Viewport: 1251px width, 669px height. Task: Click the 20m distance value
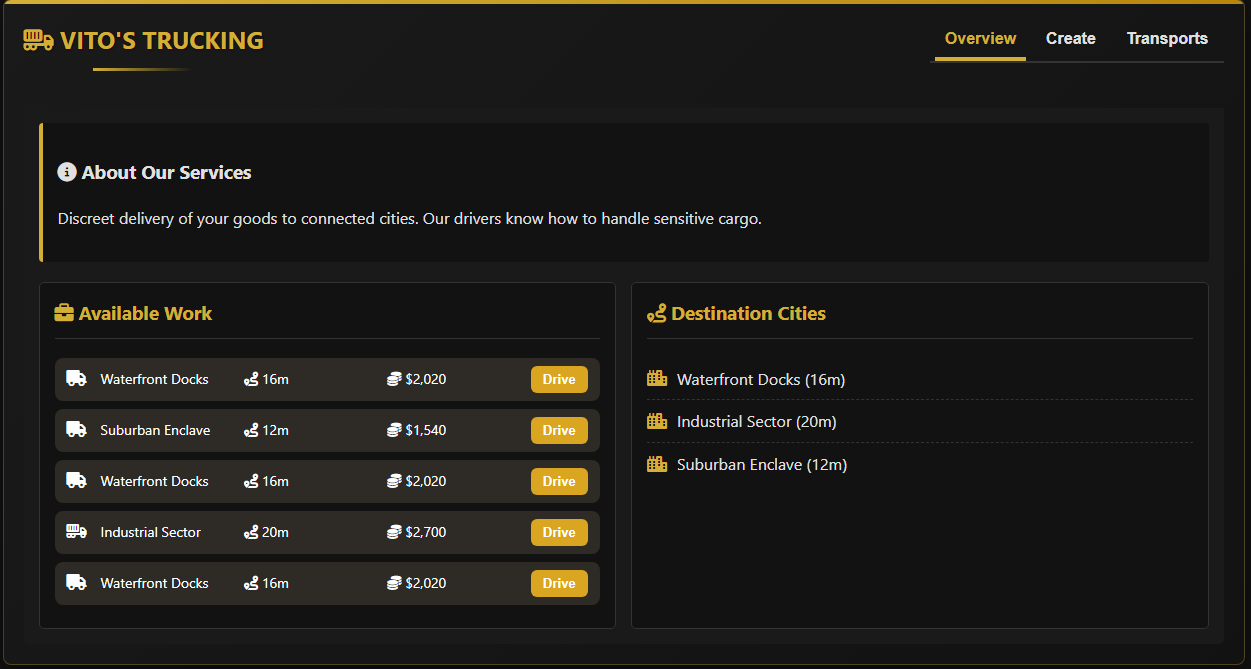[275, 532]
